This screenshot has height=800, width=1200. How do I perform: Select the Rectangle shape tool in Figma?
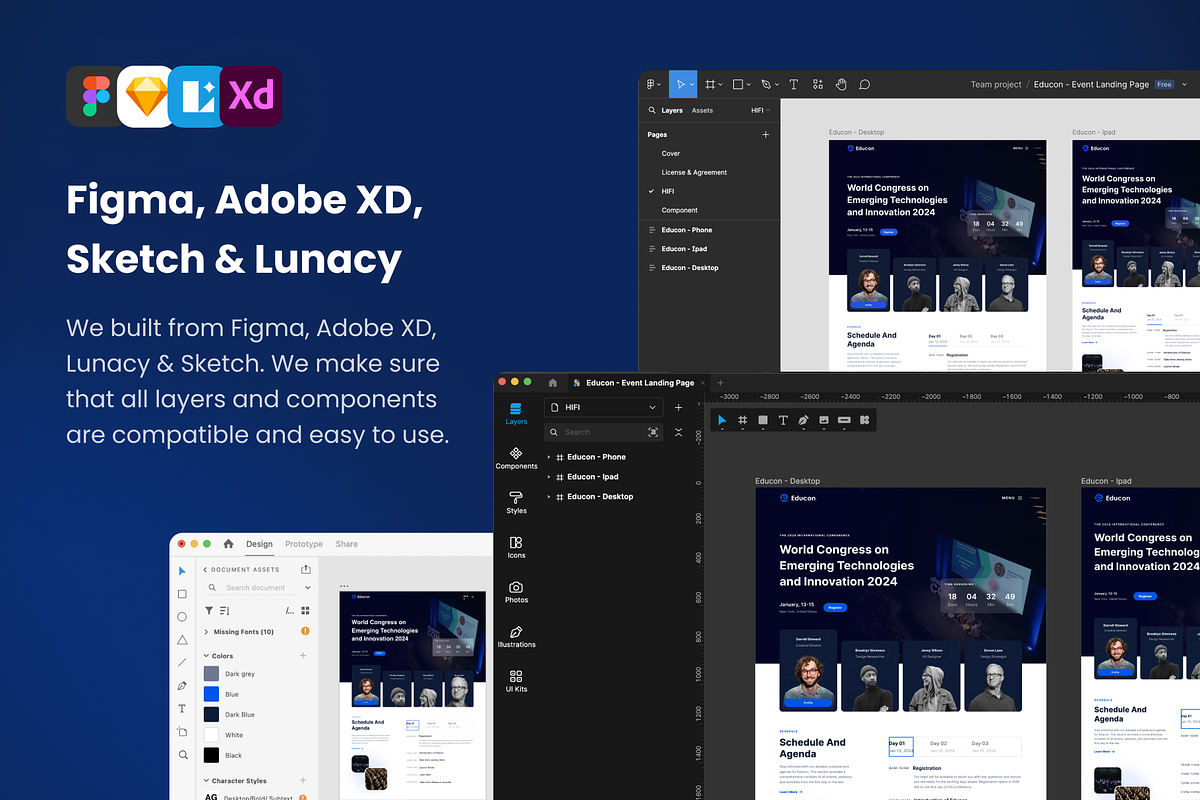click(x=739, y=85)
